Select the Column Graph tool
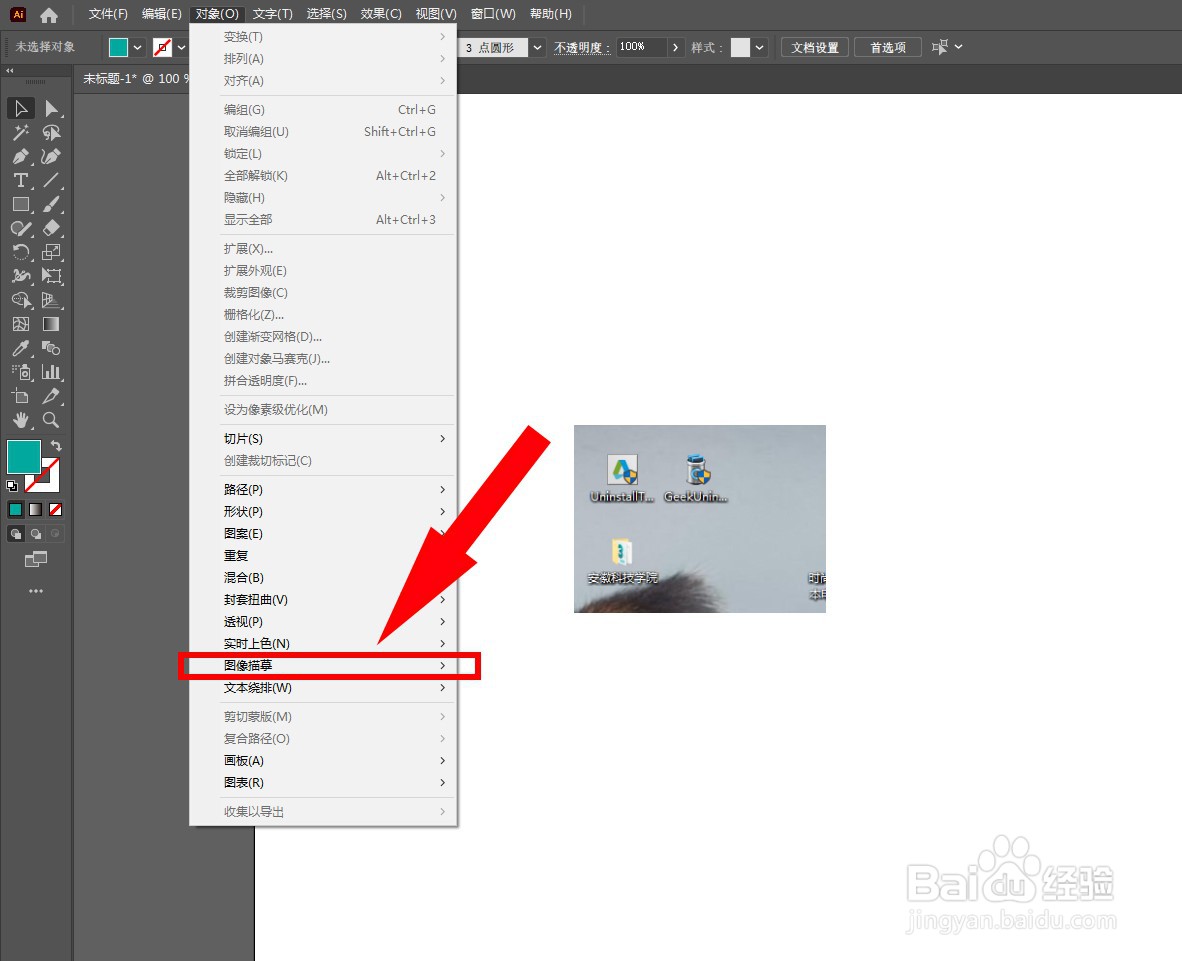1182x961 pixels. pyautogui.click(x=51, y=372)
